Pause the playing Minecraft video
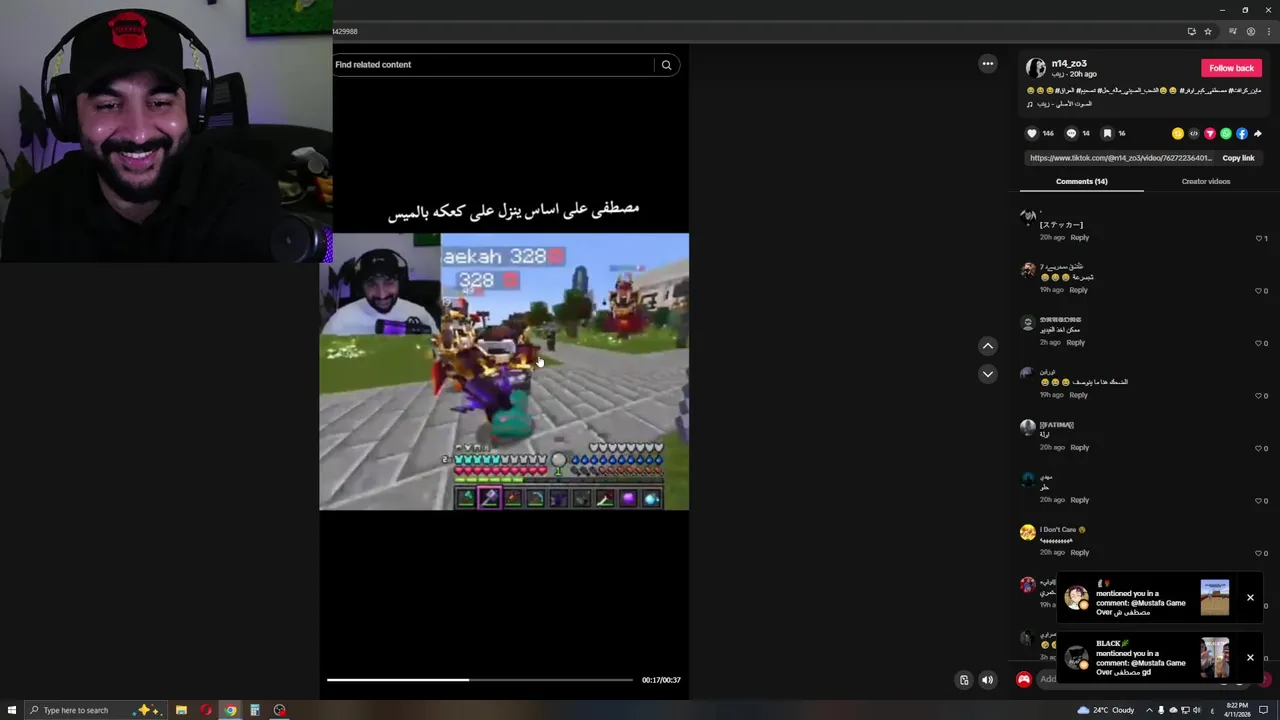The height and width of the screenshot is (720, 1280). 504,371
